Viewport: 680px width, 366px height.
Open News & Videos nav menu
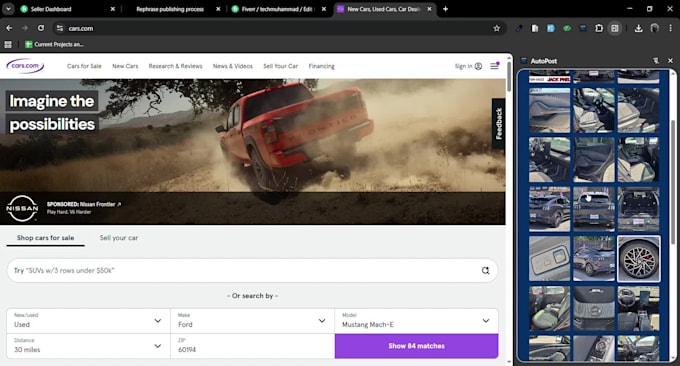[x=232, y=66]
